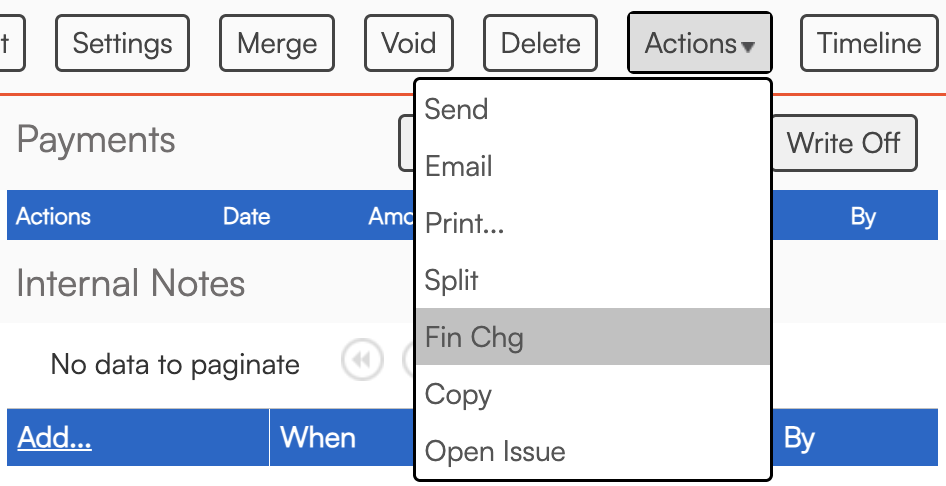Choose Open Issue menu entry
The width and height of the screenshot is (946, 486).
(x=495, y=451)
